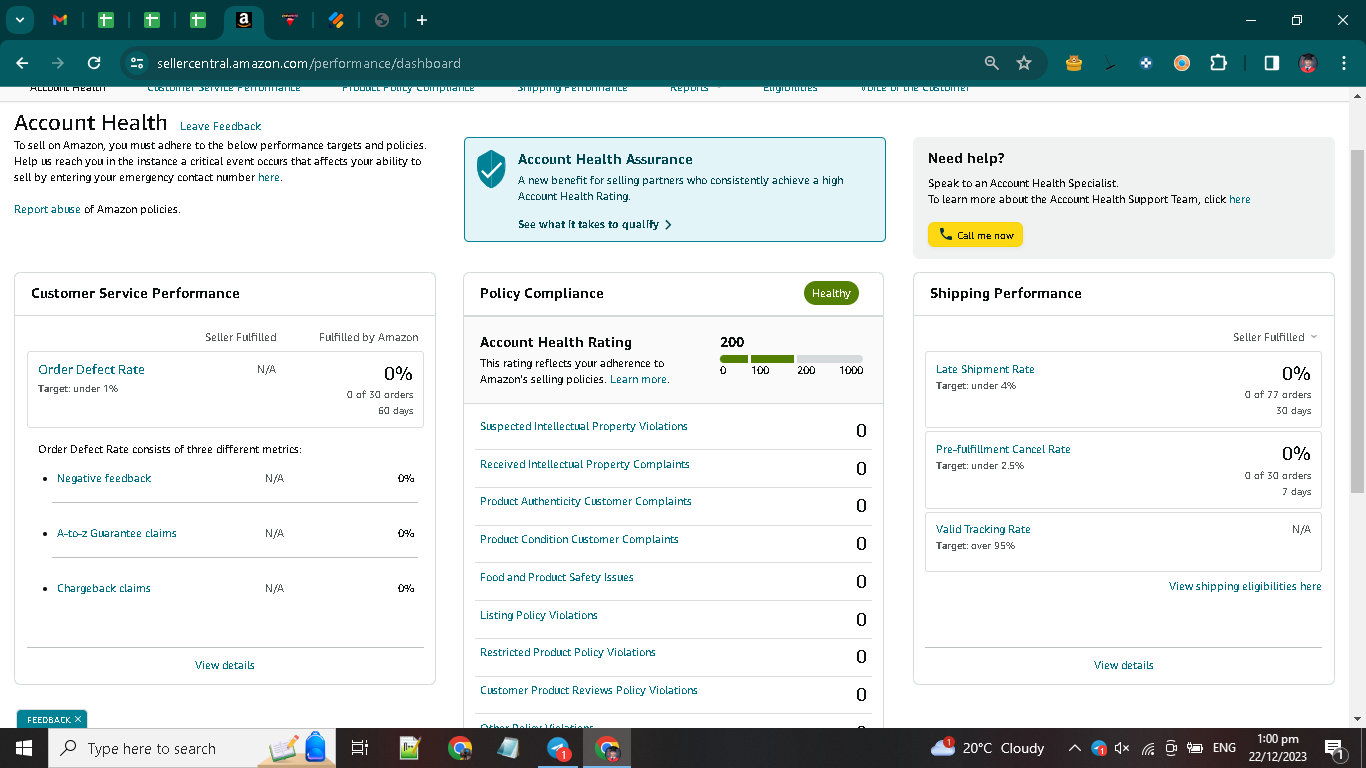View site information icon in address bar
Screen dimensions: 1366x768
tap(137, 63)
